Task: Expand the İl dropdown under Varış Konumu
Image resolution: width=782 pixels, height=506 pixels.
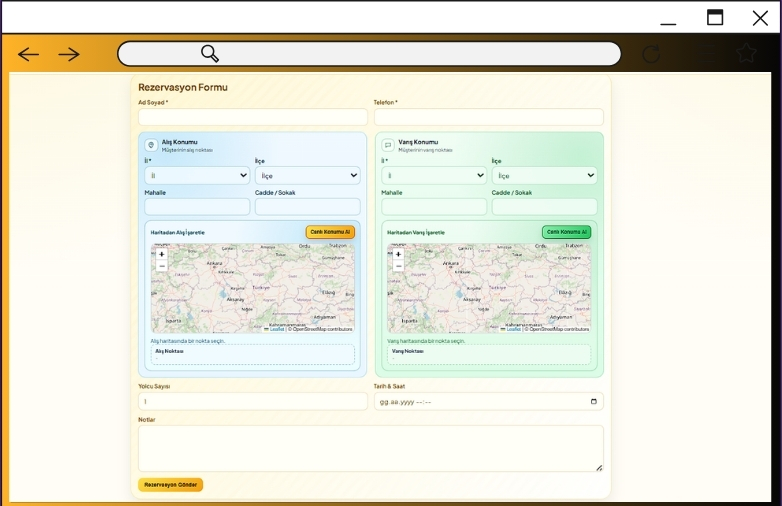Action: pyautogui.click(x=434, y=175)
